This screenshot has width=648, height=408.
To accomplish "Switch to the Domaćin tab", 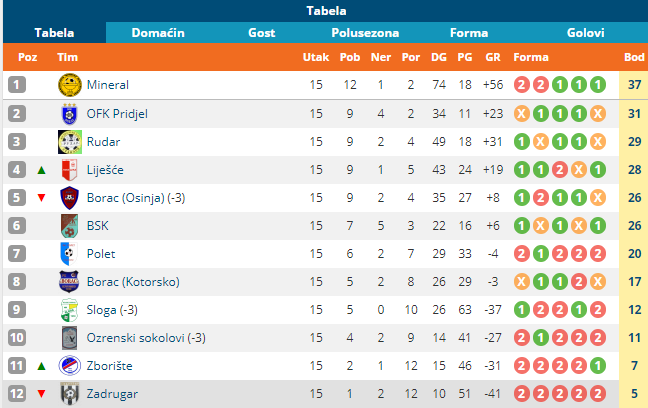I will point(158,33).
